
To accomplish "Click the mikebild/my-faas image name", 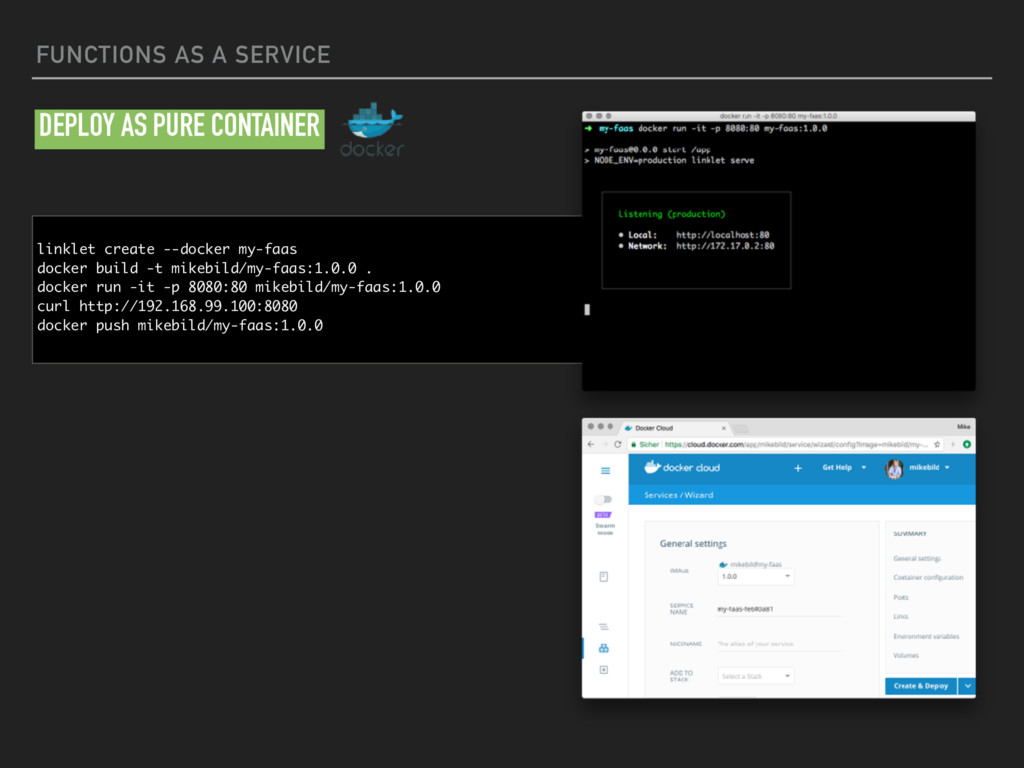I will click(x=756, y=564).
